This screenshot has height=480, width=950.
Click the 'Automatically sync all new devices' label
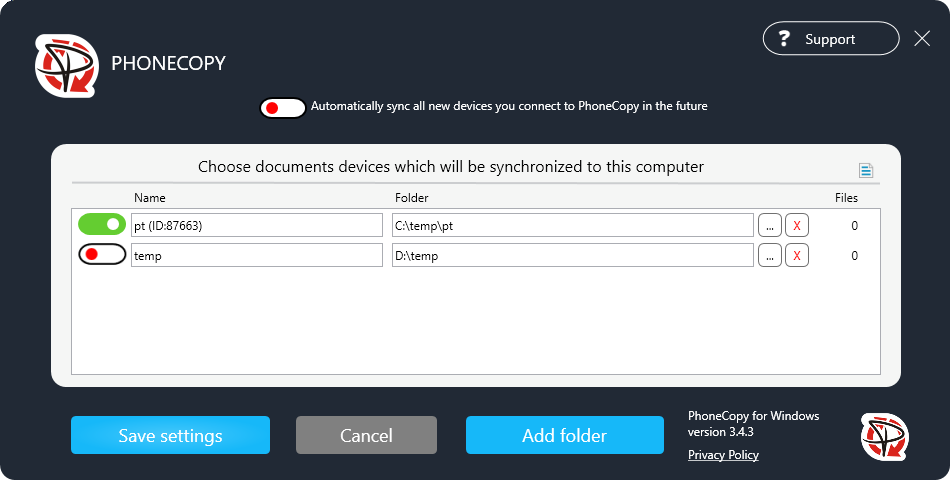[509, 106]
